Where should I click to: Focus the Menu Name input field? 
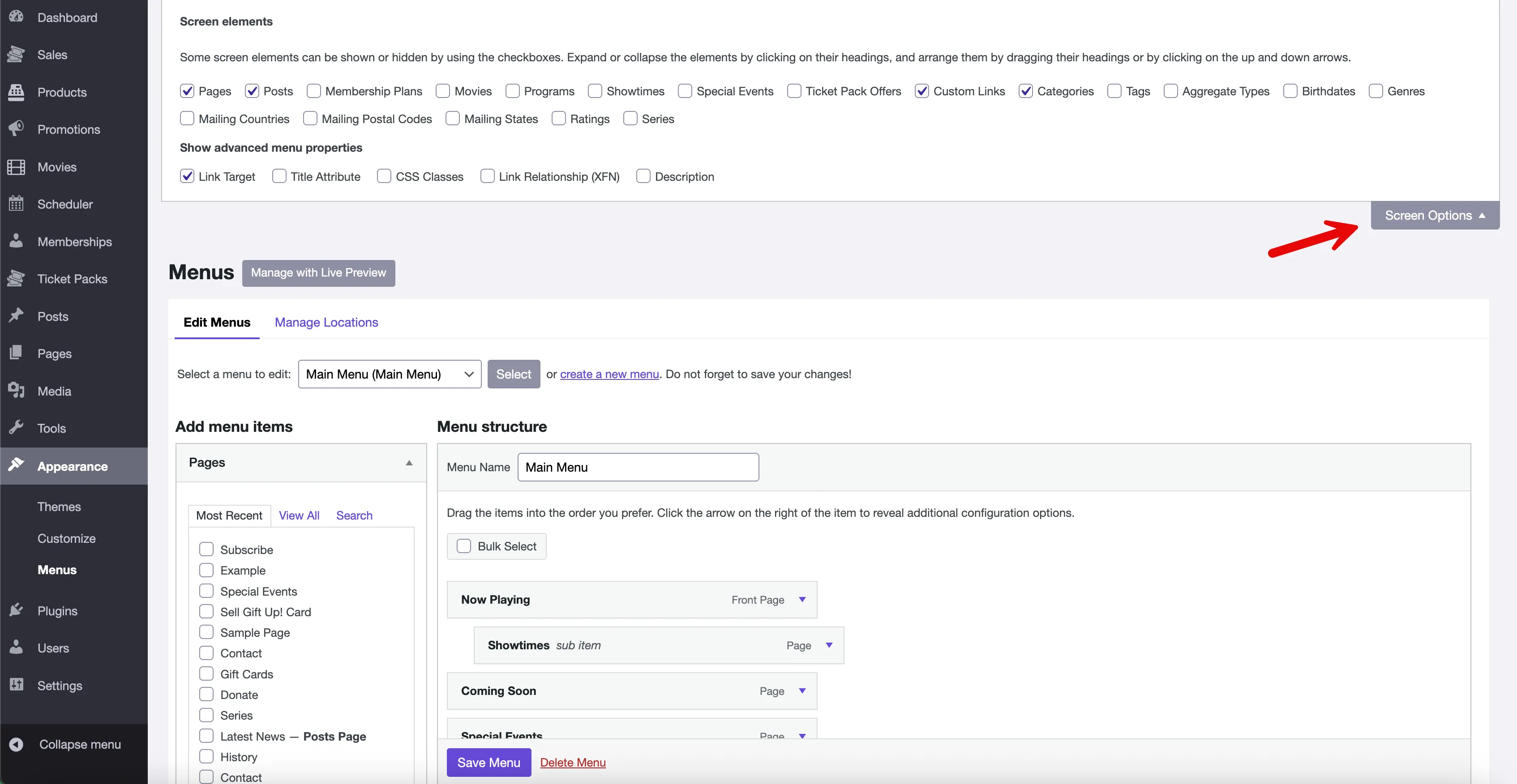(639, 467)
